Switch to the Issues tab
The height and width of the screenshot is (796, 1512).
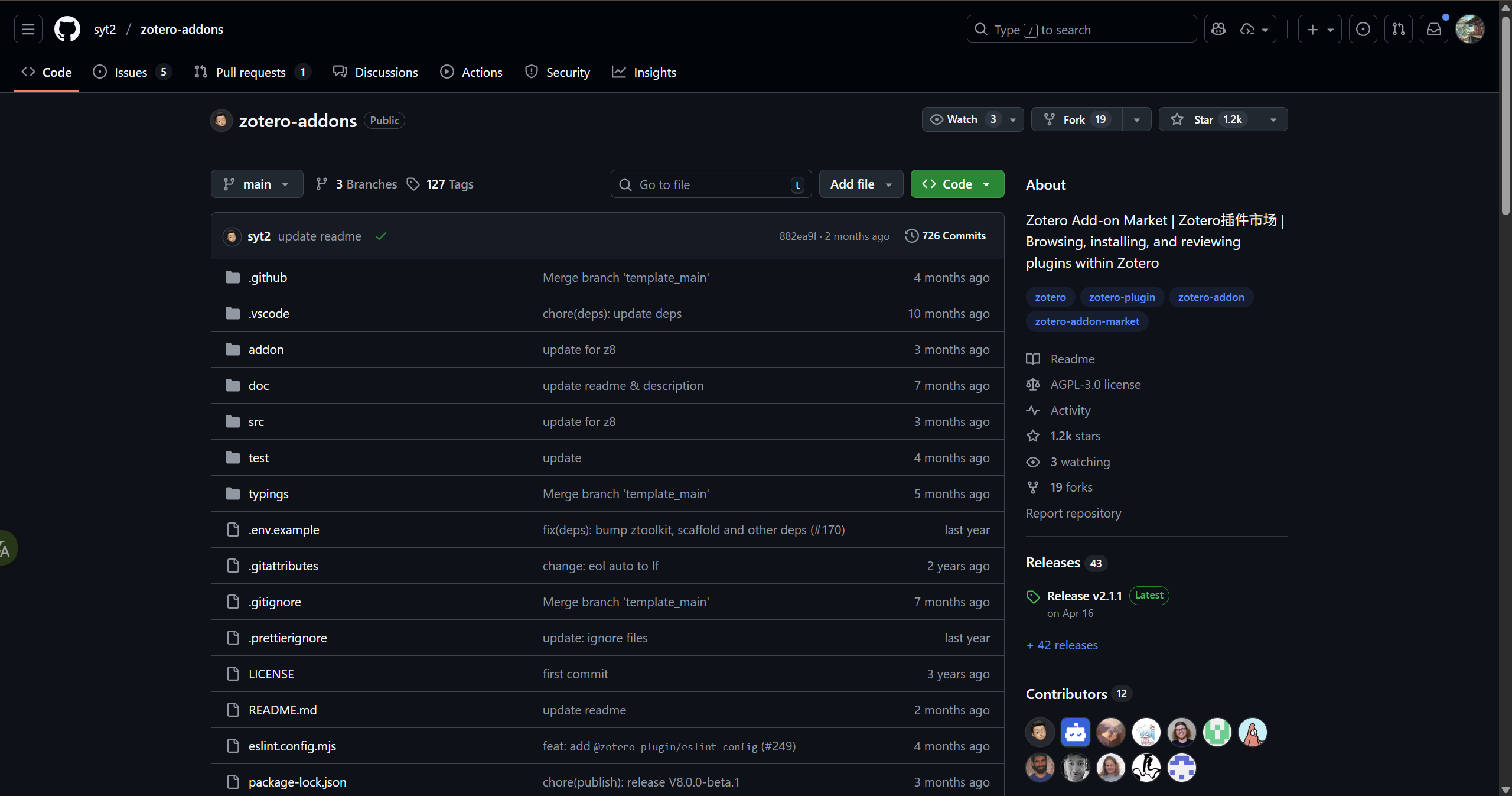[131, 72]
